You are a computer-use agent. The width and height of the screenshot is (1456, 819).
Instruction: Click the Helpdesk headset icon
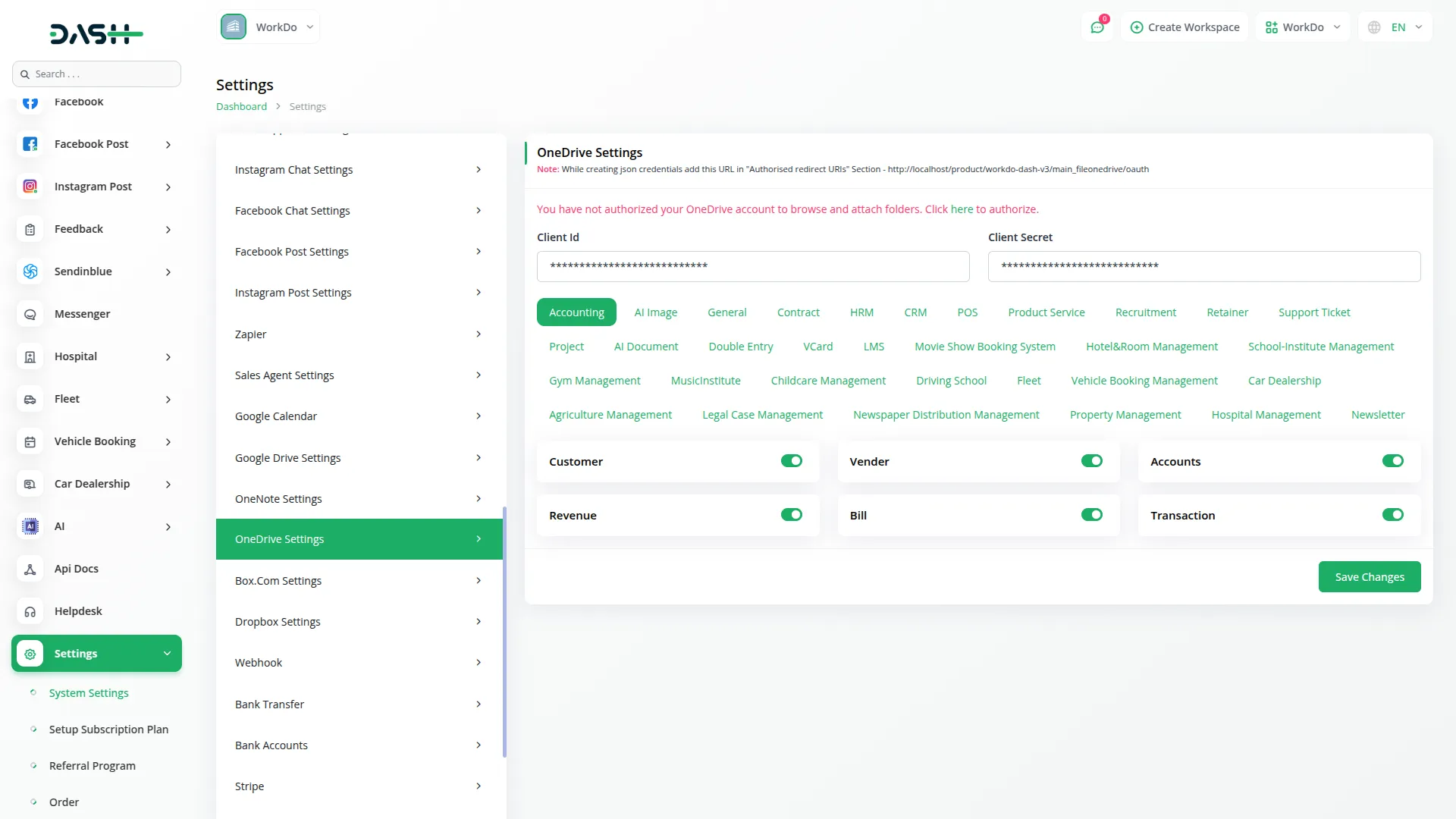point(30,611)
